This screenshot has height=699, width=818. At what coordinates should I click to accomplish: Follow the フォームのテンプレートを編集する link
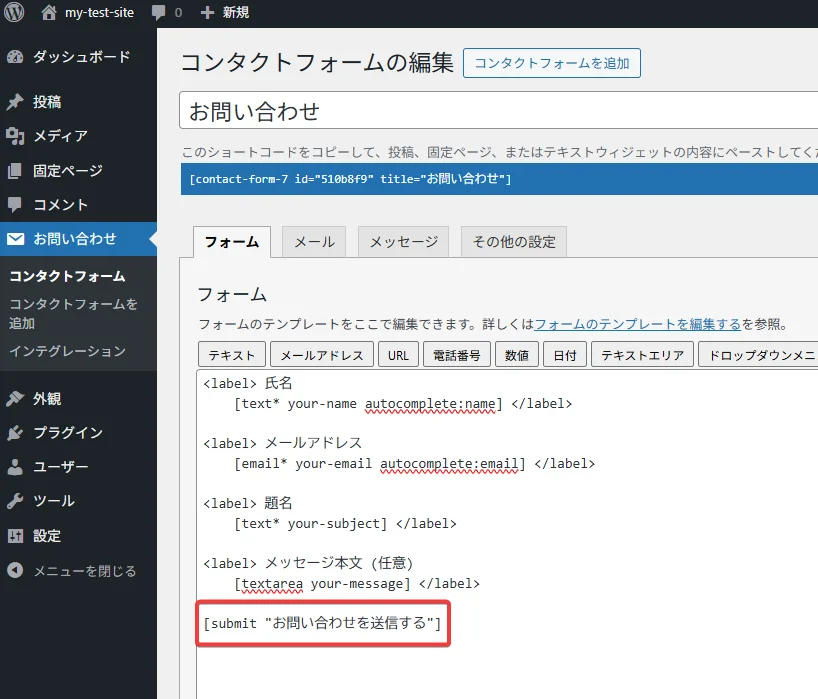(637, 324)
